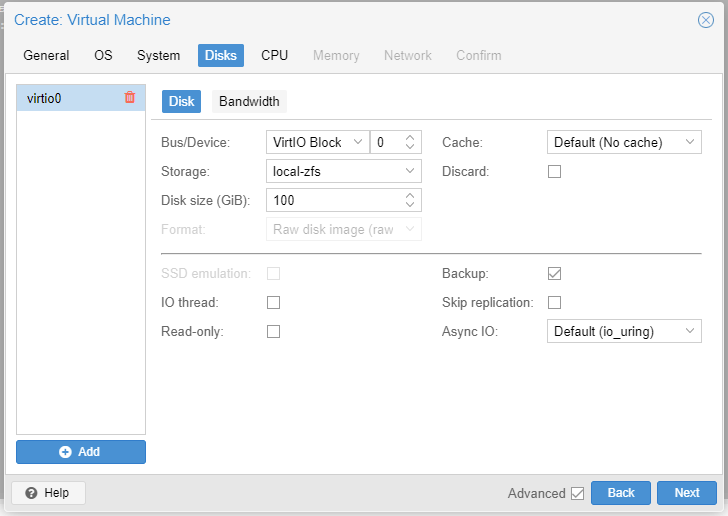Viewport: 728px width, 516px height.
Task: Go to the General tab
Action: pos(46,55)
